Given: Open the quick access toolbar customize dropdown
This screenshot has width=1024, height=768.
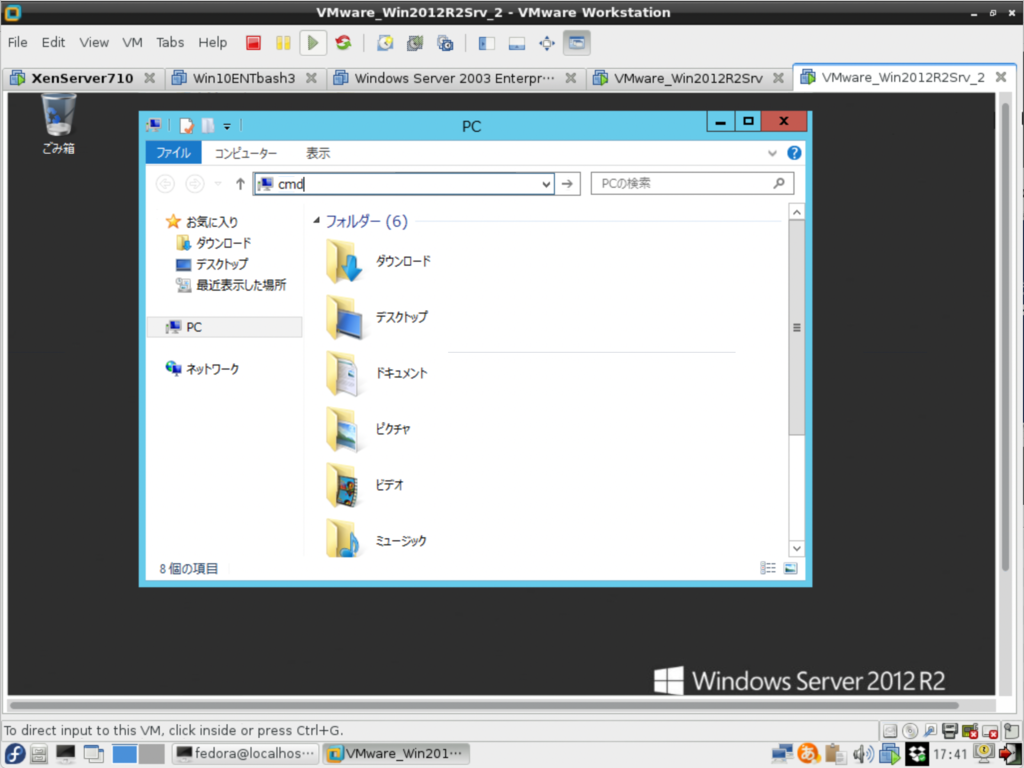Looking at the screenshot, I should 227,126.
